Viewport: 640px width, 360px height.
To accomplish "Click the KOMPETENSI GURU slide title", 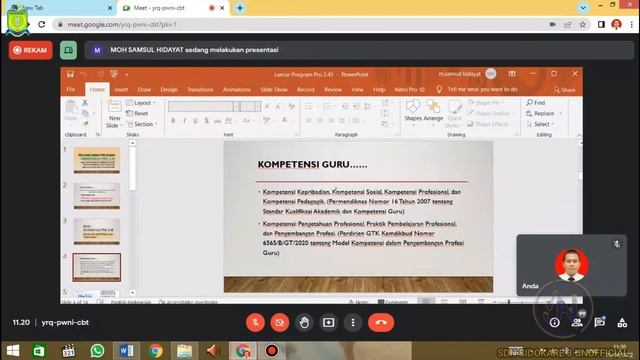I will point(312,164).
